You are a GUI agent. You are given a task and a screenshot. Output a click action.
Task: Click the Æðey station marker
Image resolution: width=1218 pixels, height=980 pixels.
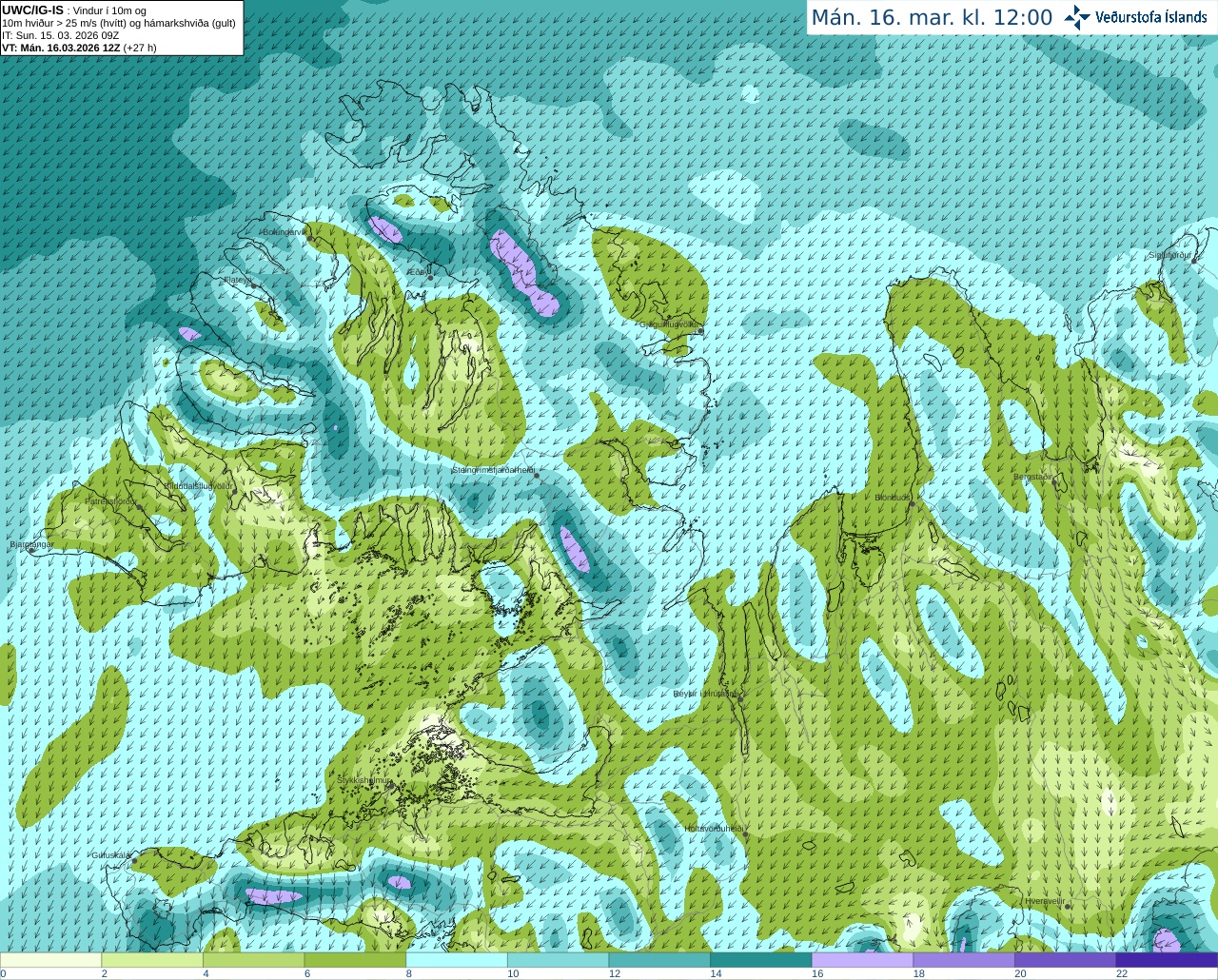(430, 277)
